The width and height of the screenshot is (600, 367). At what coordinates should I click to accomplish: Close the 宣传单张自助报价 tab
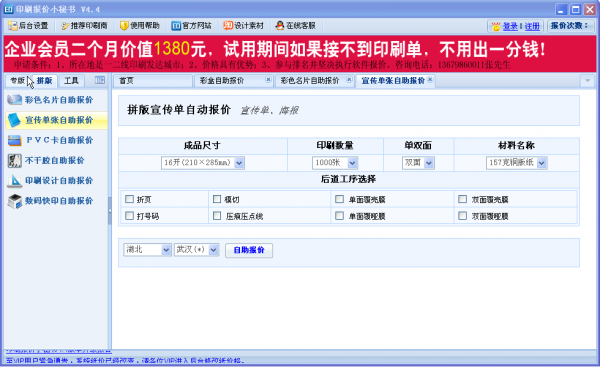pos(430,80)
